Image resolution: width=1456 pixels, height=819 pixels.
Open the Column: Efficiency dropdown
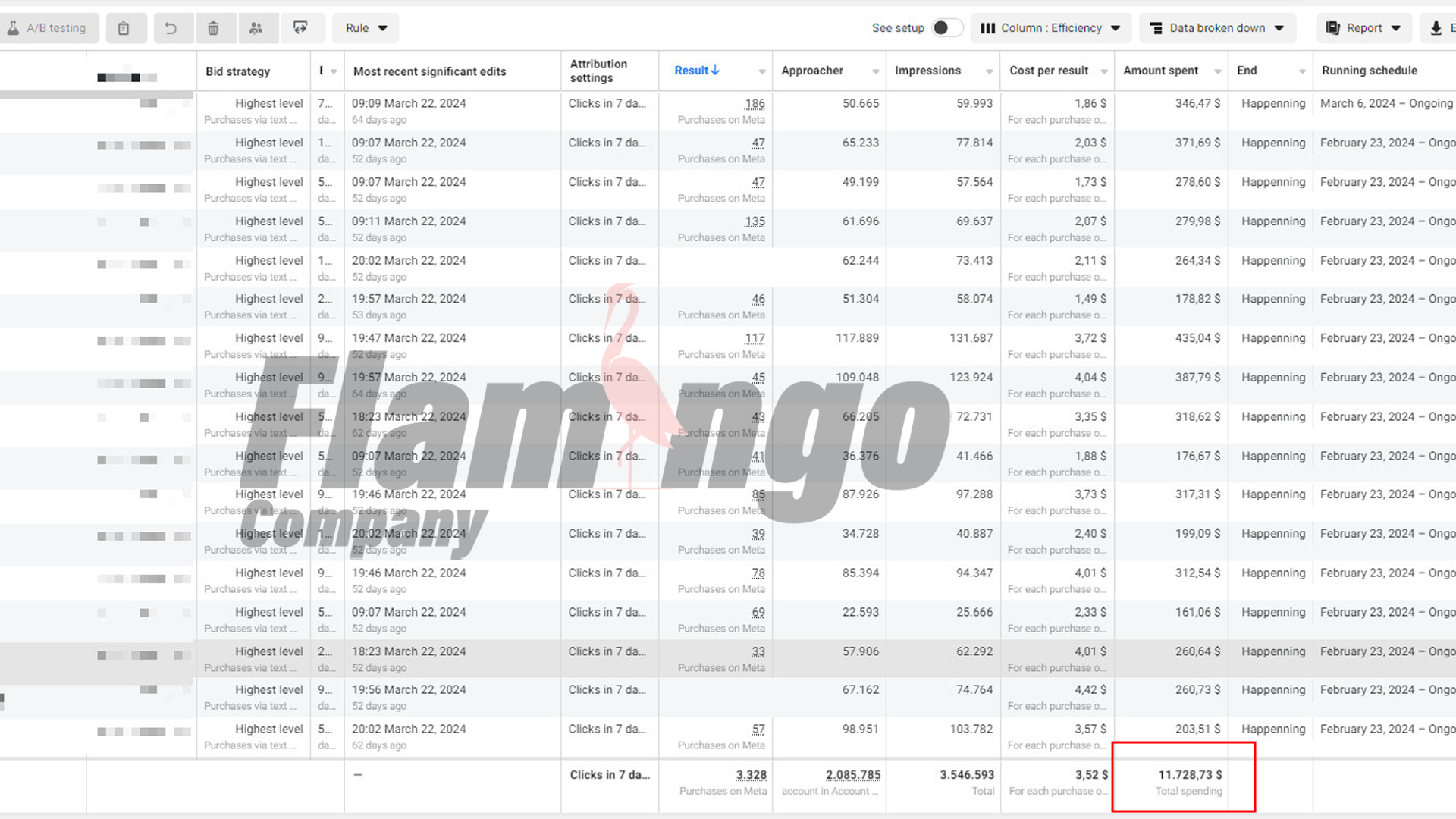1050,28
